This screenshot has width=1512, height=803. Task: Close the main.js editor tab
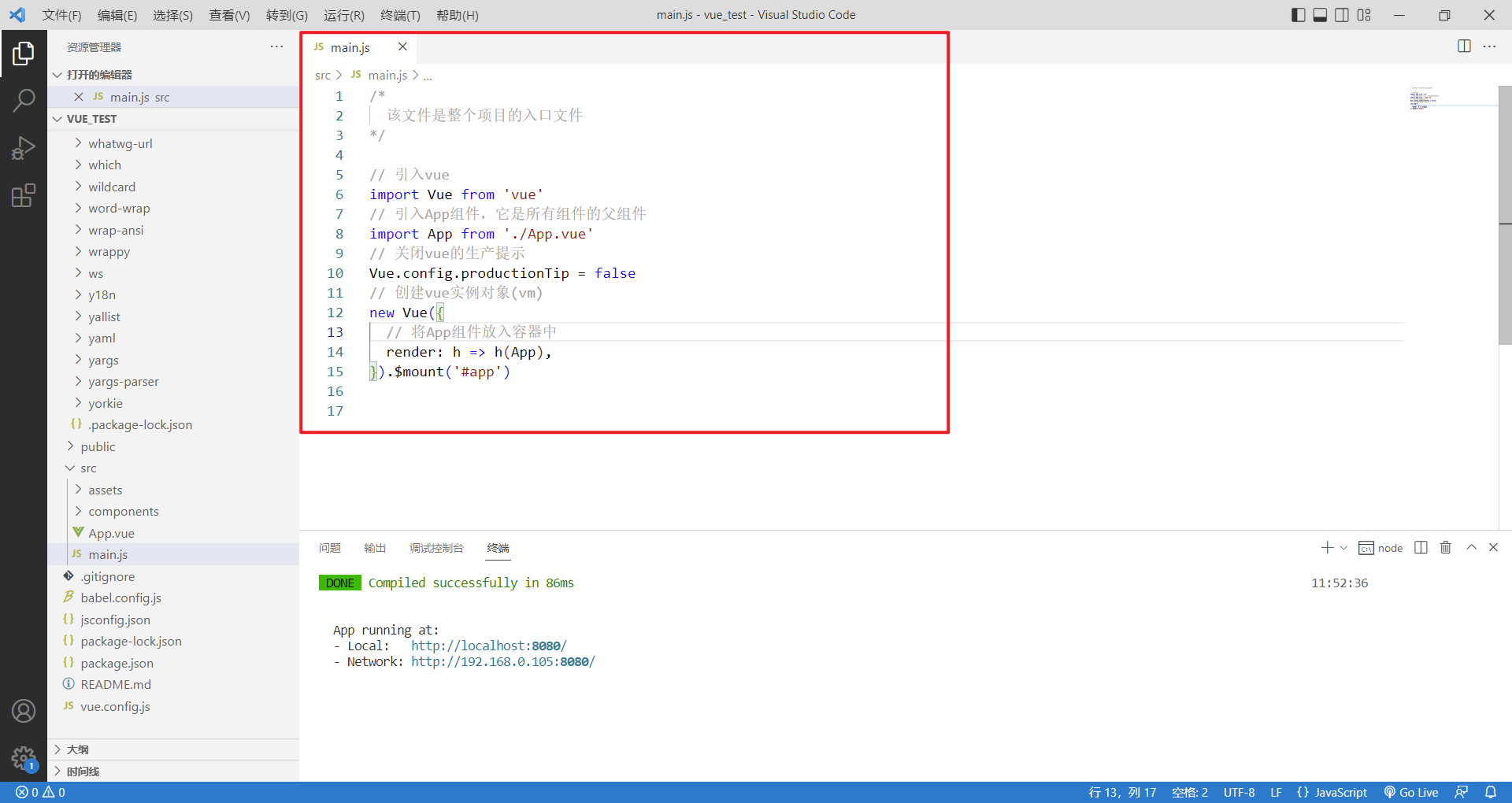(402, 46)
